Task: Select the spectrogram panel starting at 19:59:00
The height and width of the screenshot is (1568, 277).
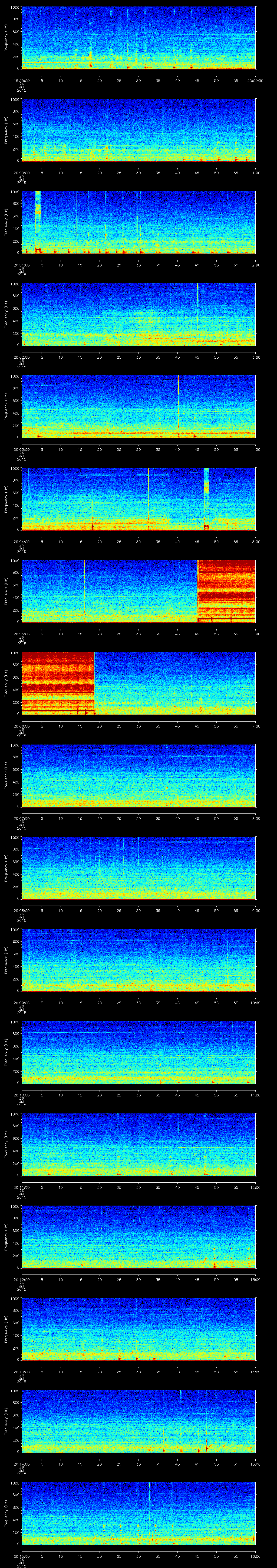Action: tap(138, 38)
